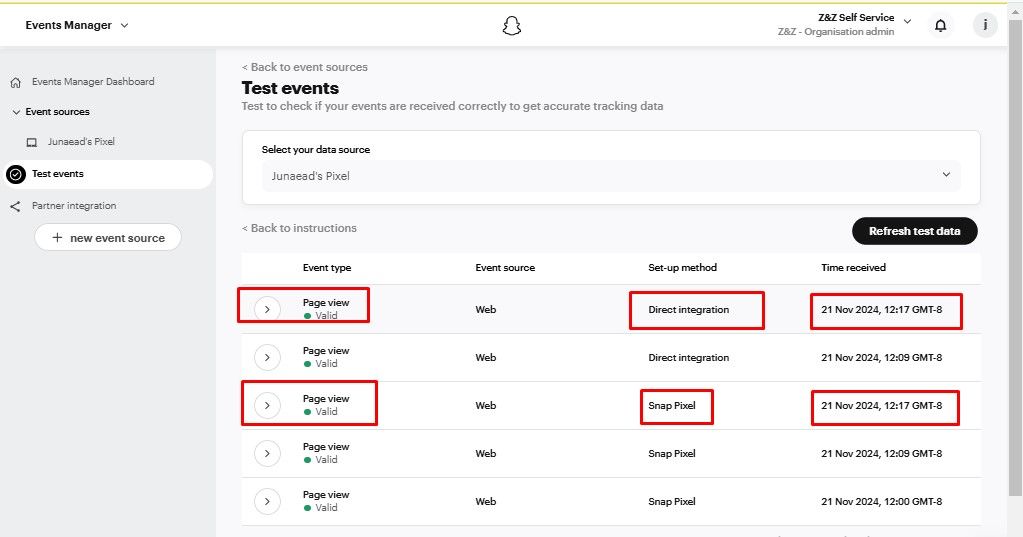Image resolution: width=1023 pixels, height=537 pixels.
Task: Expand the first Page view row at 12:17
Action: pos(267,309)
